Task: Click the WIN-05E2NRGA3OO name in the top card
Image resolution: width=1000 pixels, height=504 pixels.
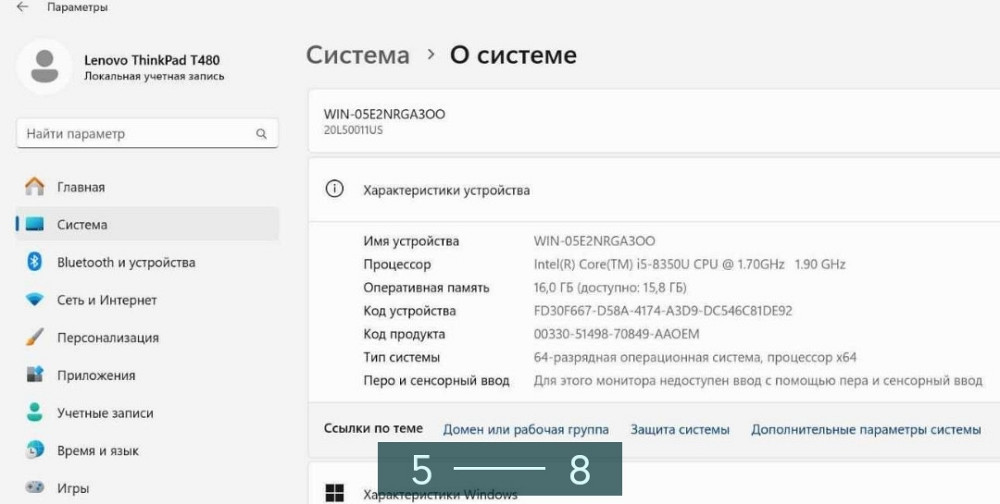Action: pos(385,114)
